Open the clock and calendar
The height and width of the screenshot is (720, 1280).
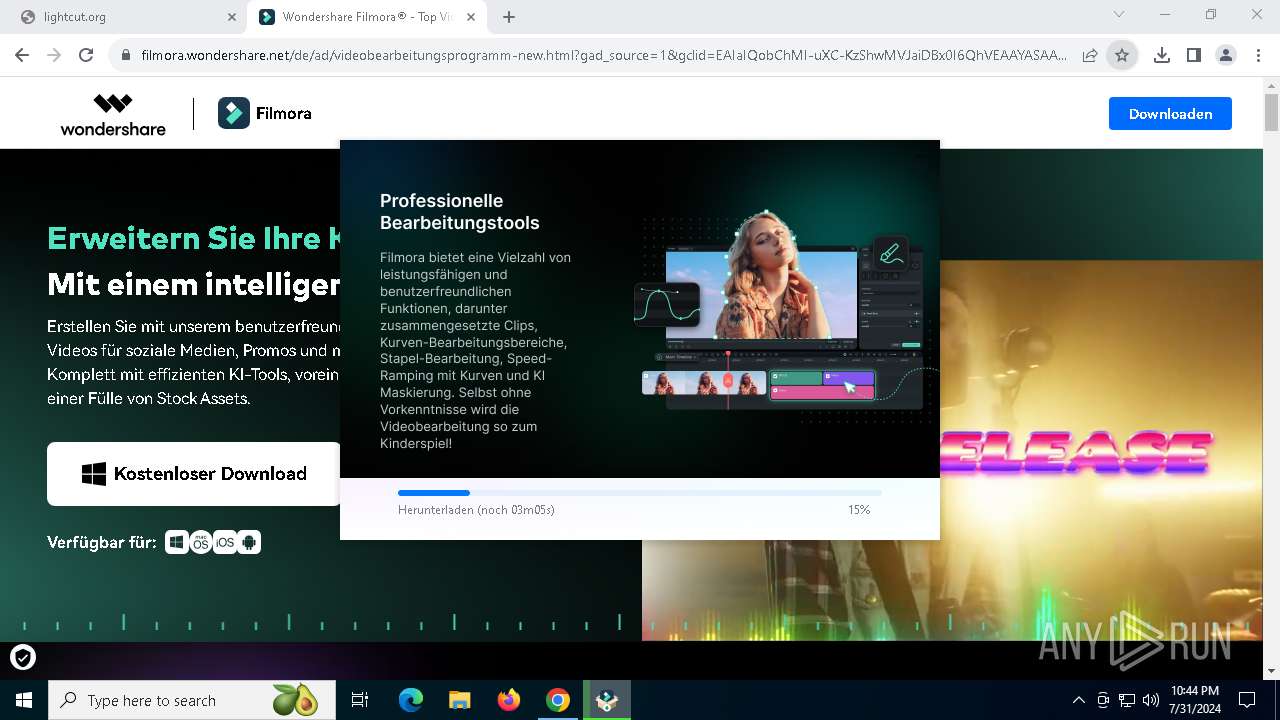coord(1195,700)
